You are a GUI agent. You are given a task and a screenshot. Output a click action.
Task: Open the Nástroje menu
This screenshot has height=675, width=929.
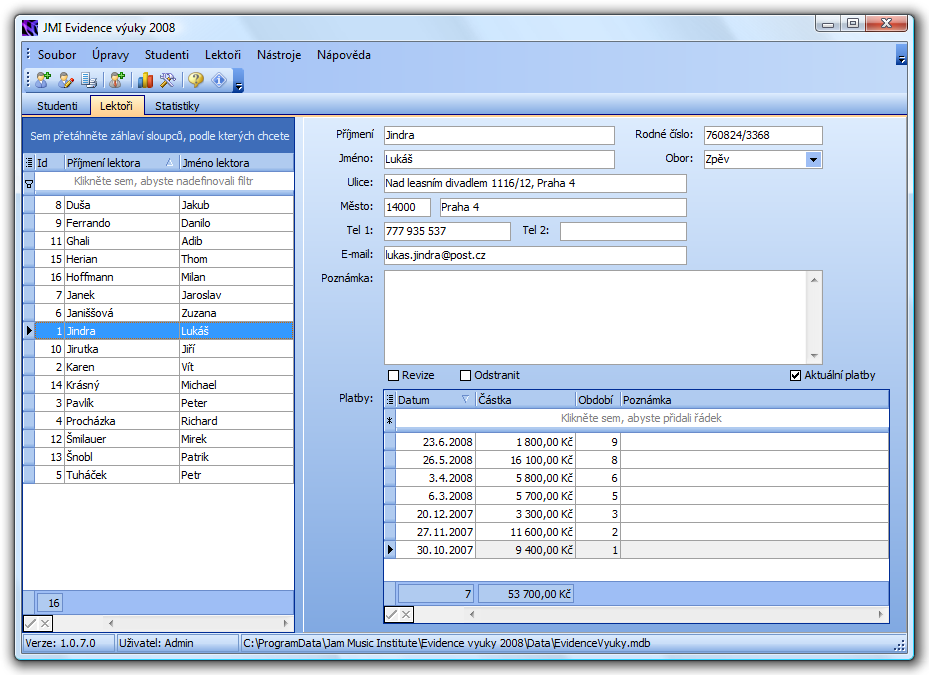278,55
